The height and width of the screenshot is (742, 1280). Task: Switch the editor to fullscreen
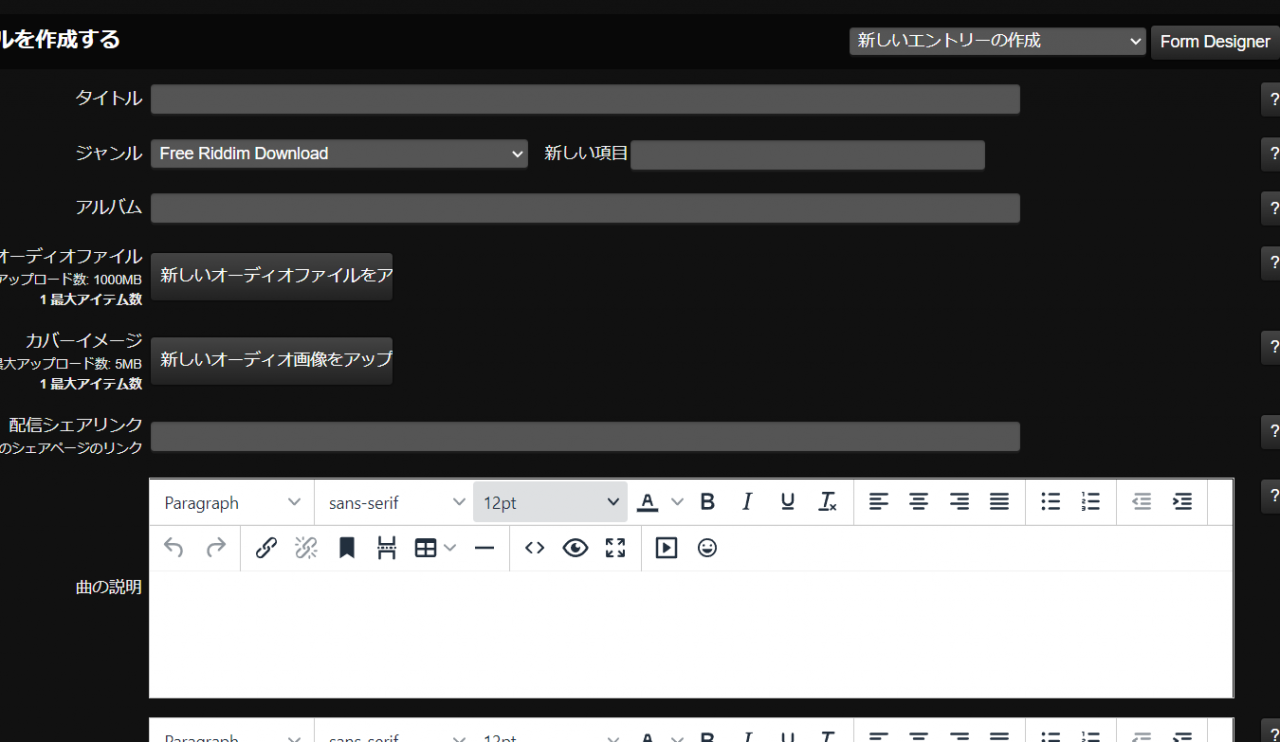615,548
